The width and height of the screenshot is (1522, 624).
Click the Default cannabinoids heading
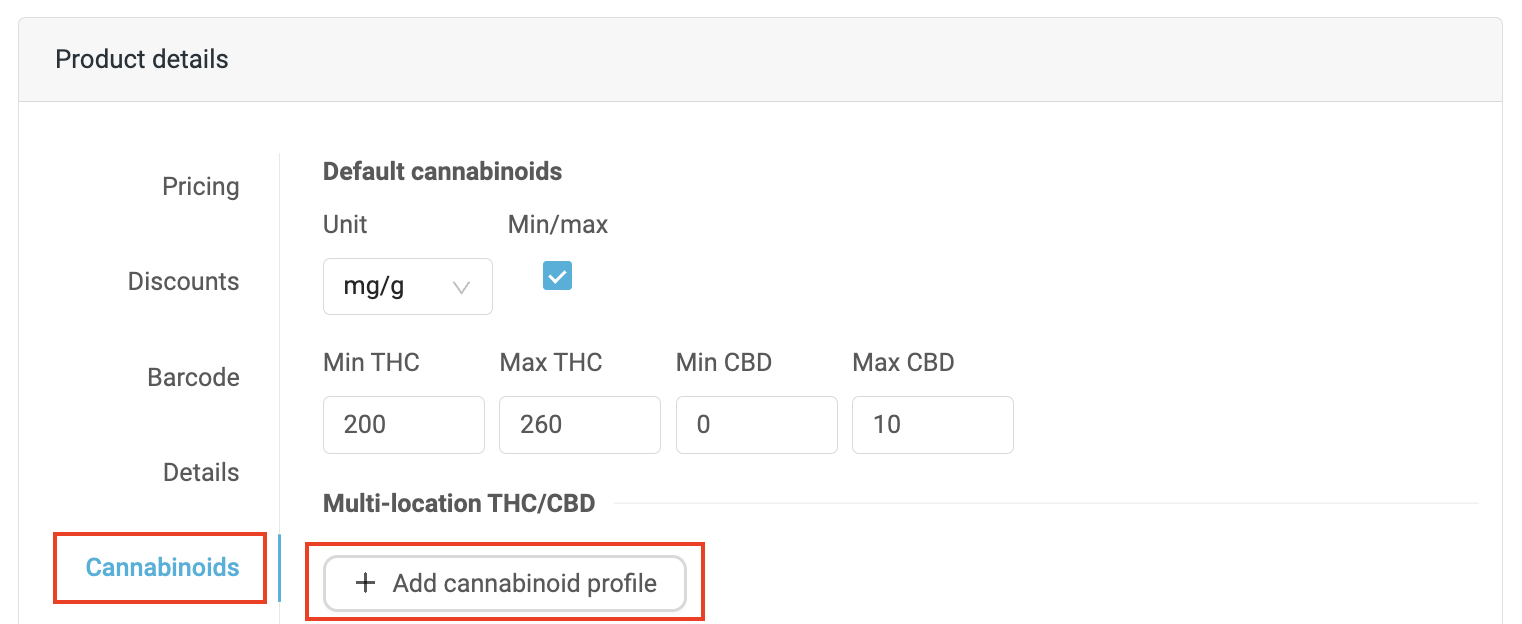pyautogui.click(x=442, y=172)
